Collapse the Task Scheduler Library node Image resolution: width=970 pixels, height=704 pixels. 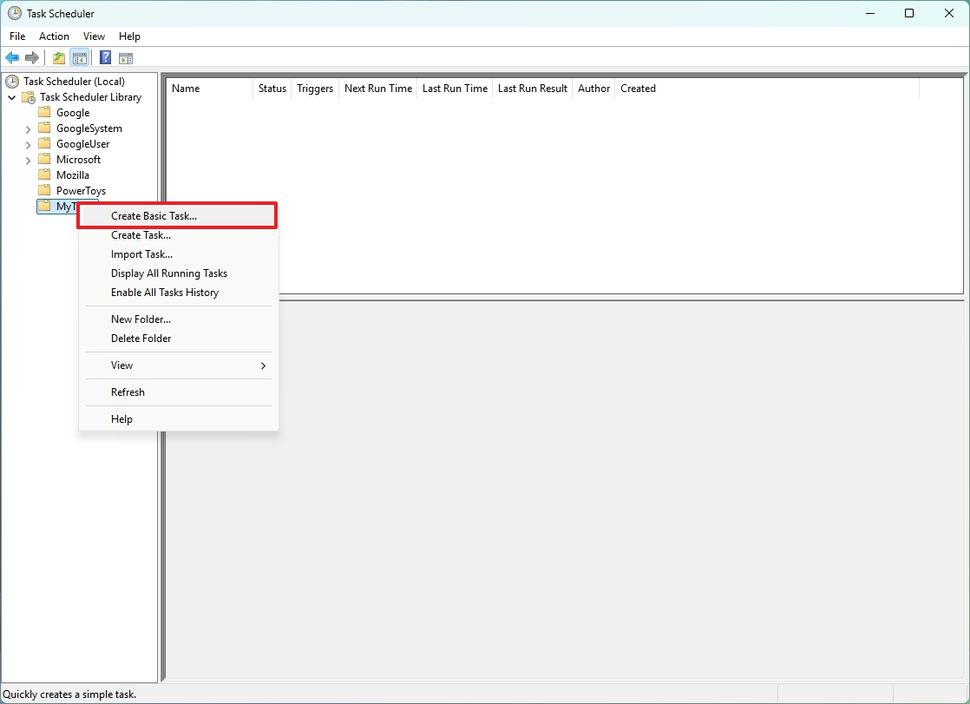[x=12, y=98]
